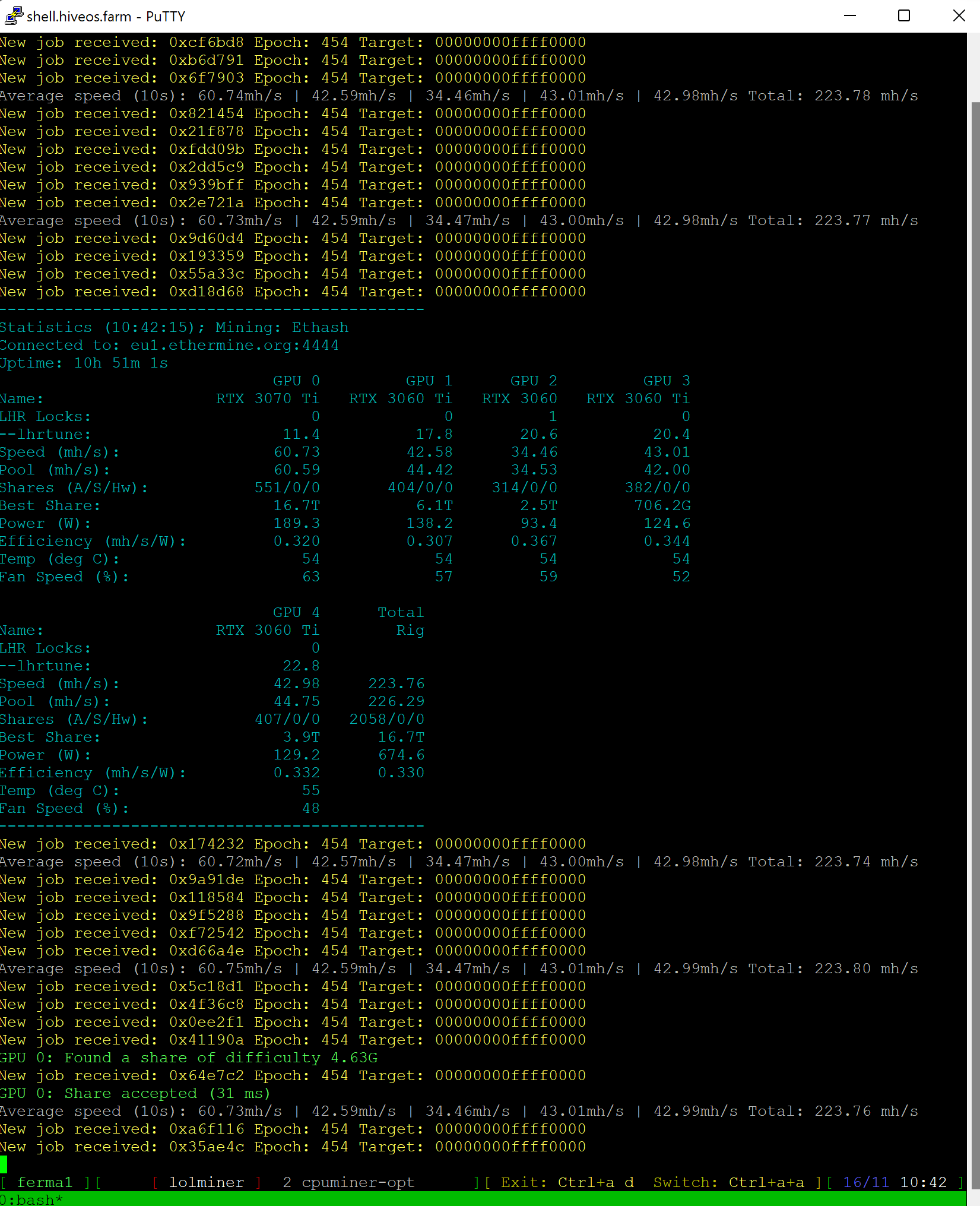Click GPU 1 speed value '42.58'
This screenshot has width=980, height=1206.
click(429, 452)
